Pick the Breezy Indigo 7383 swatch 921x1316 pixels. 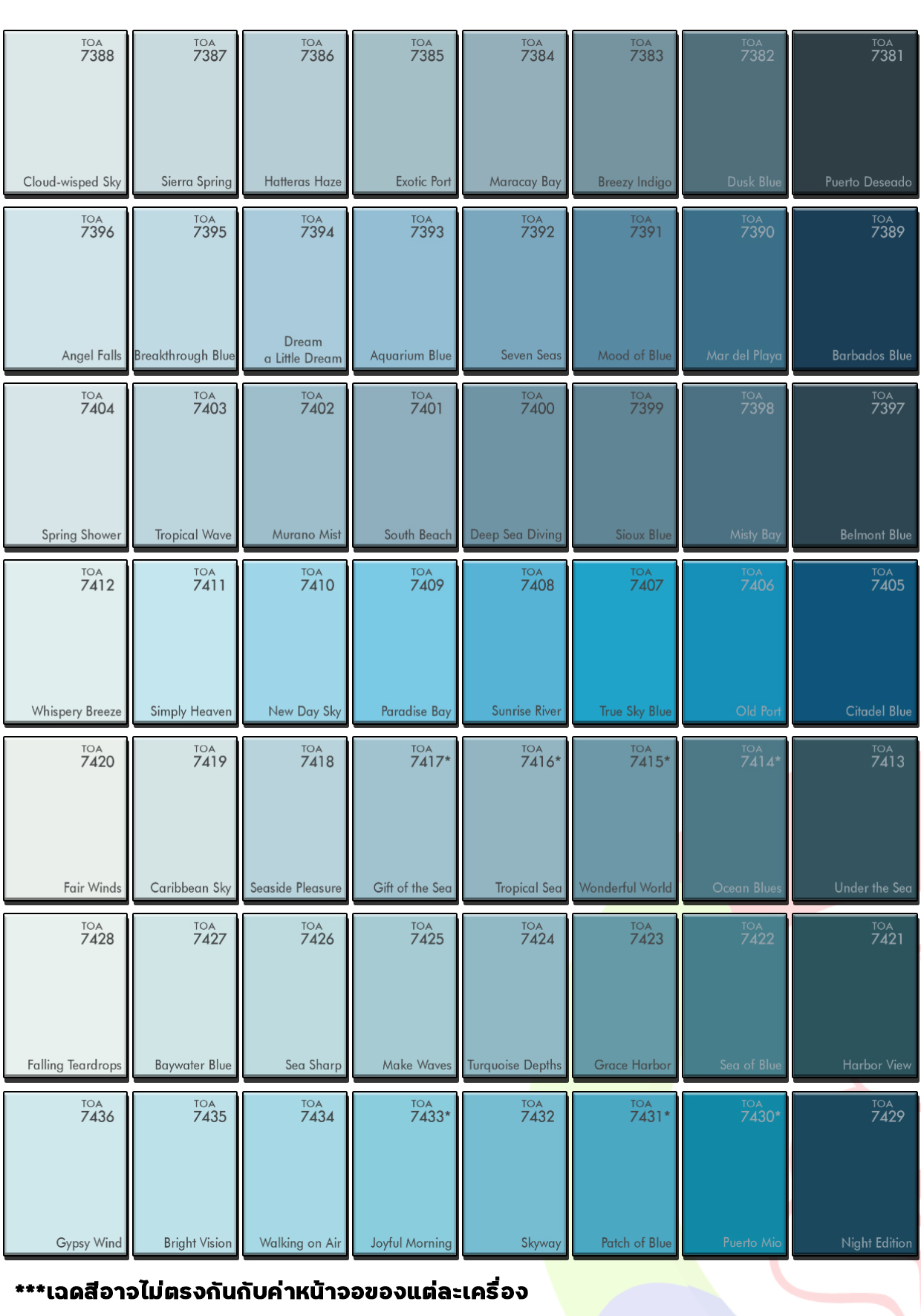(625, 114)
